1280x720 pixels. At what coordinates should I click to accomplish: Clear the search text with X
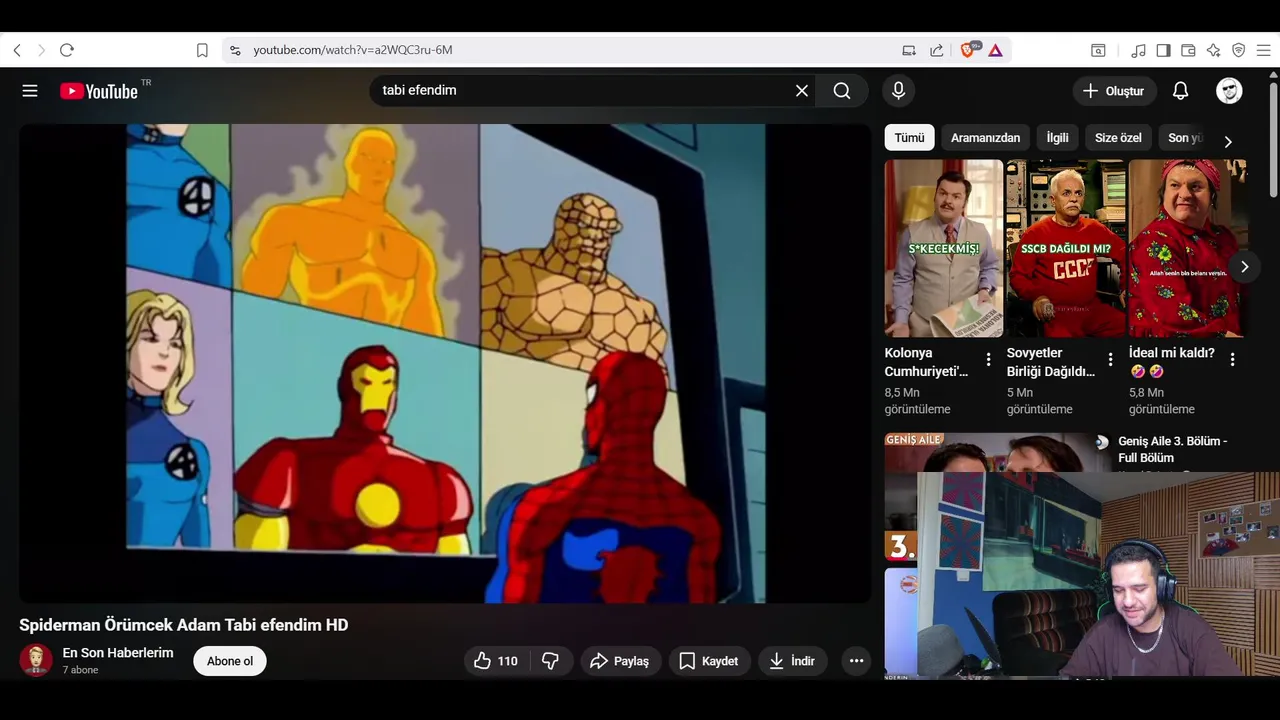click(x=802, y=91)
